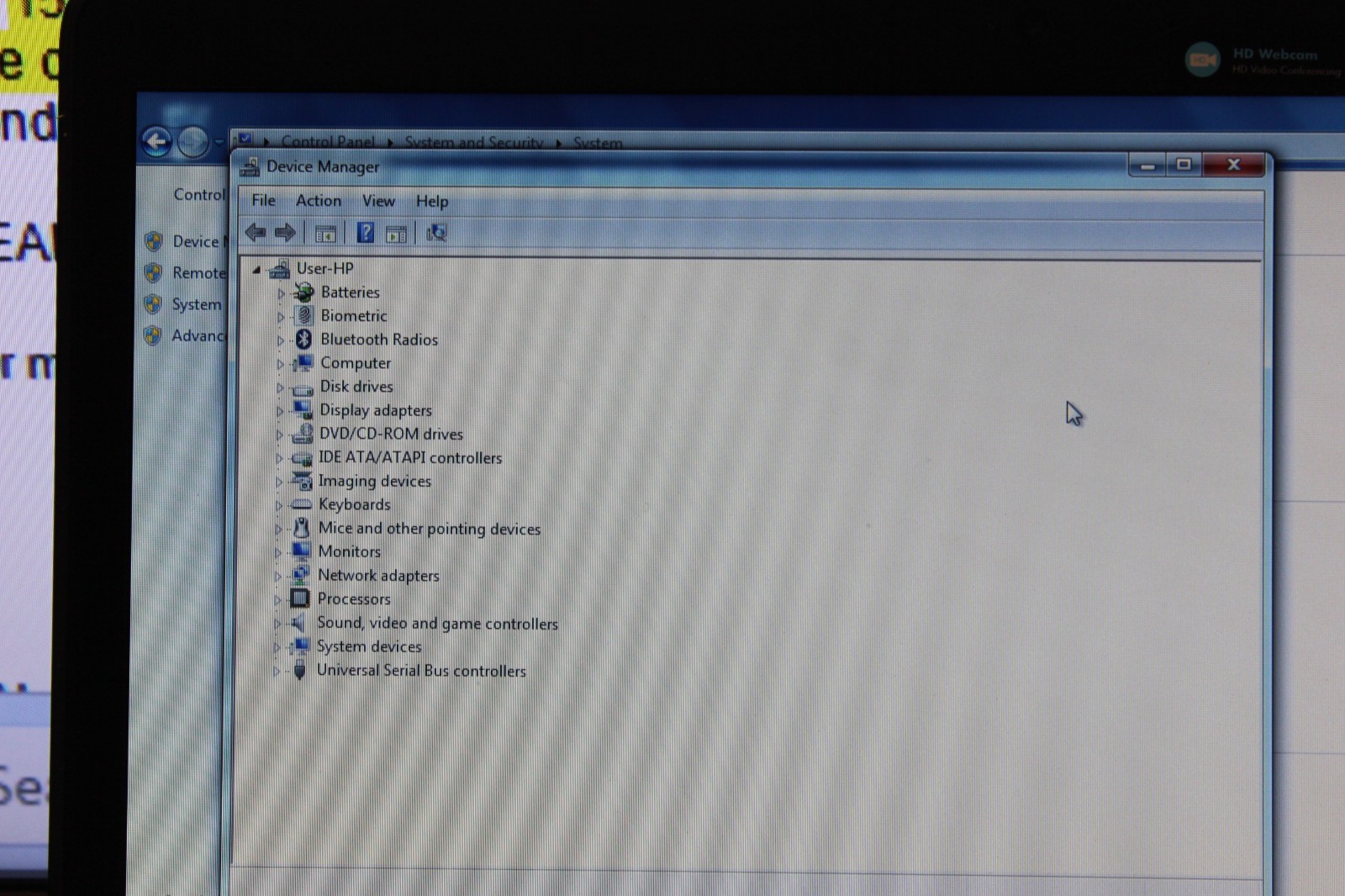Open the Help menu
The image size is (1345, 896).
click(432, 201)
